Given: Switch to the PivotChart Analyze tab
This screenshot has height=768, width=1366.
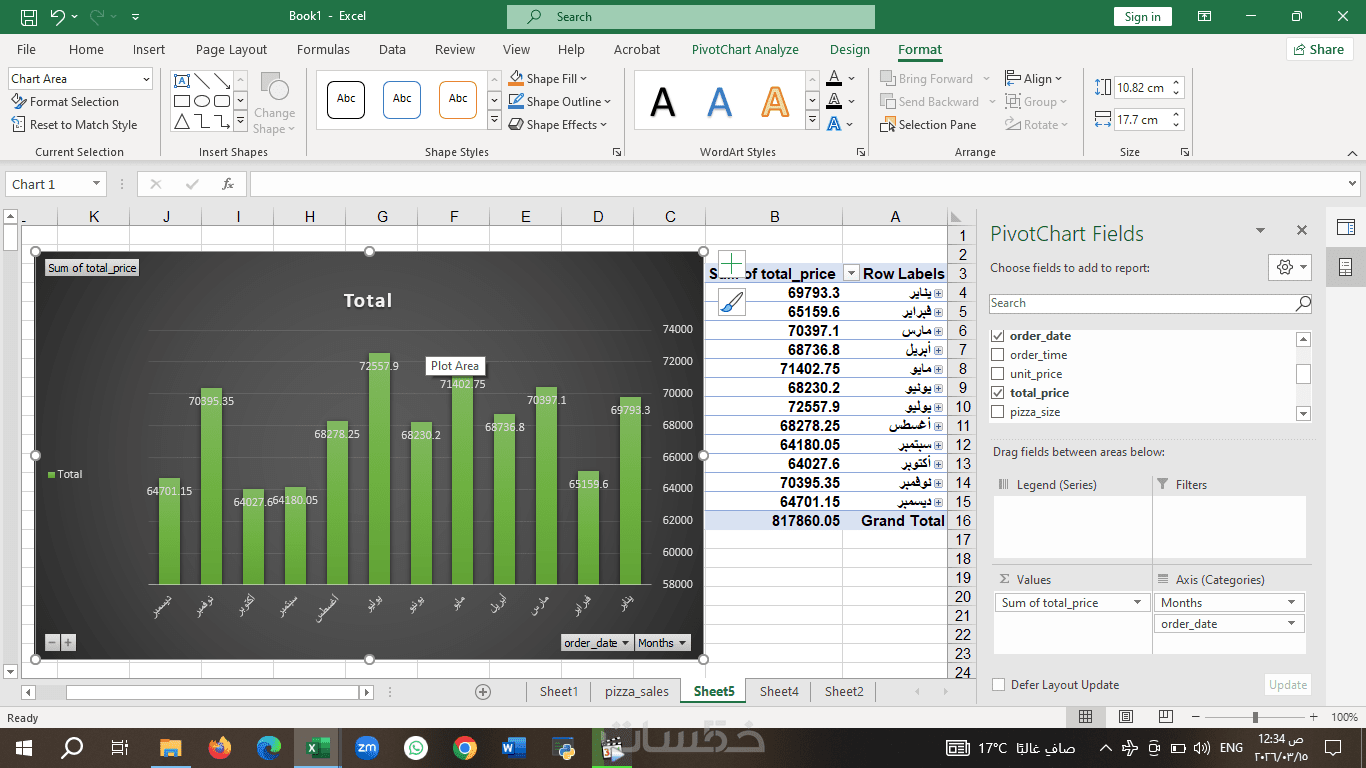Looking at the screenshot, I should point(744,49).
